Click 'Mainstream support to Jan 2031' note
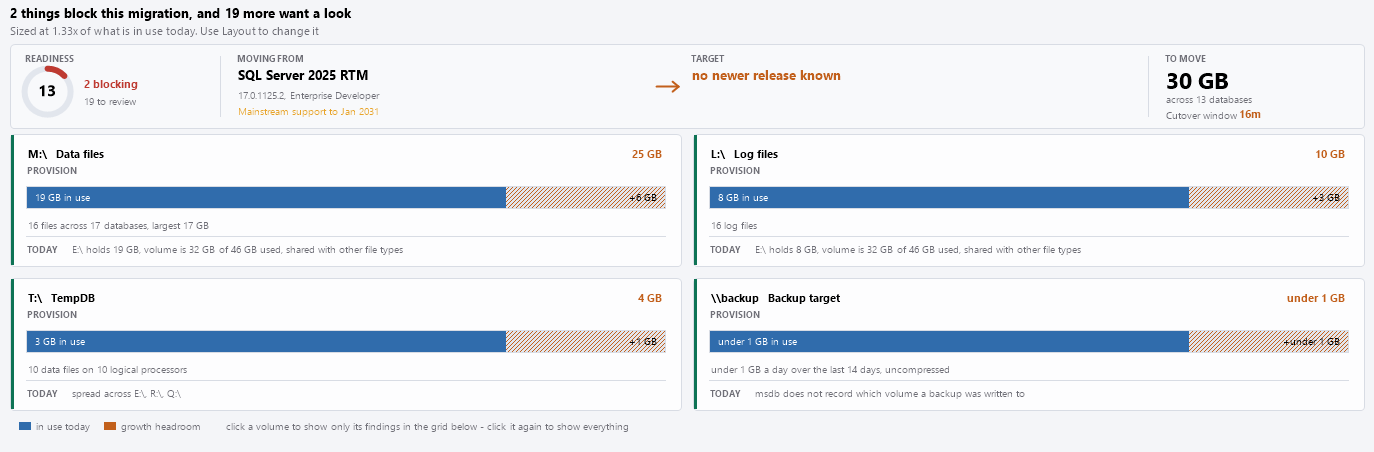The height and width of the screenshot is (452, 1374). (x=308, y=112)
